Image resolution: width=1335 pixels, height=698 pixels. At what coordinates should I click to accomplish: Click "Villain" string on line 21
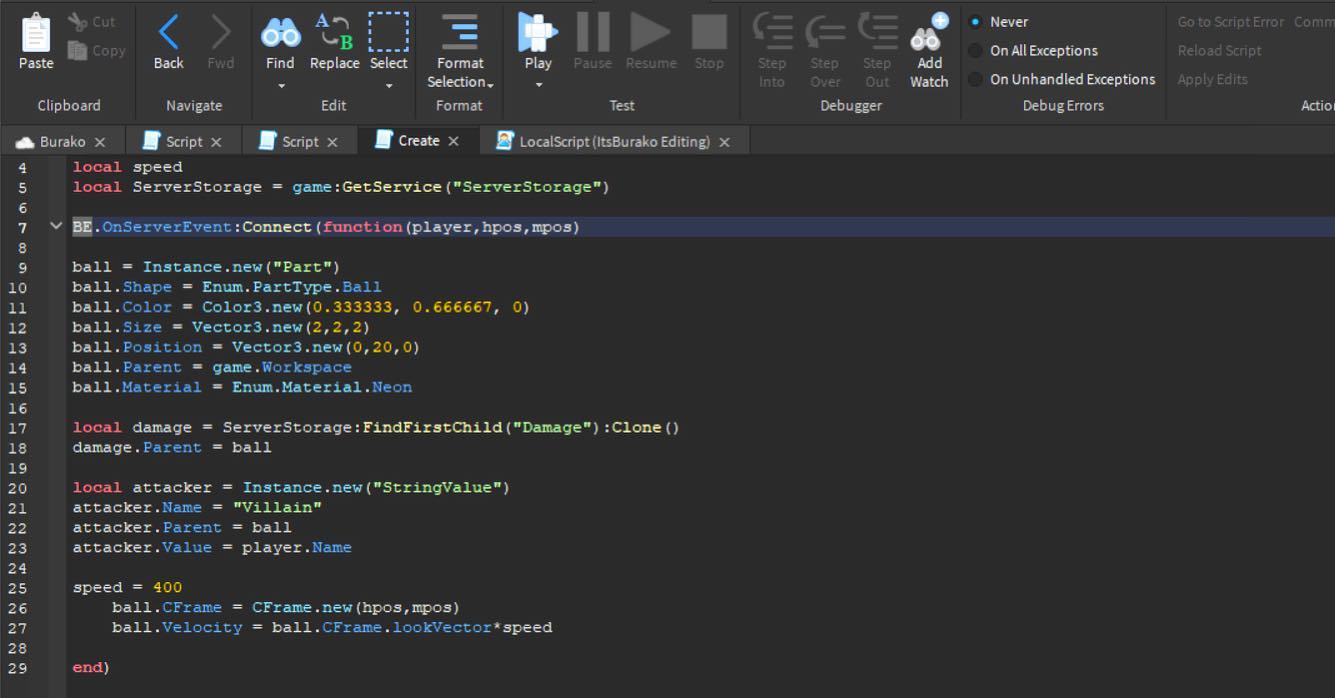pos(277,507)
